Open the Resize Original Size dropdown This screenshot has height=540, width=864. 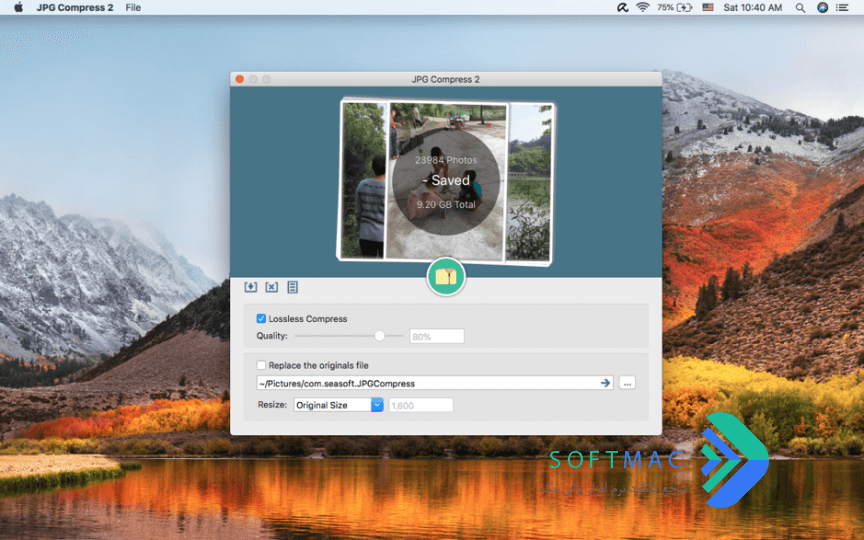[x=338, y=405]
